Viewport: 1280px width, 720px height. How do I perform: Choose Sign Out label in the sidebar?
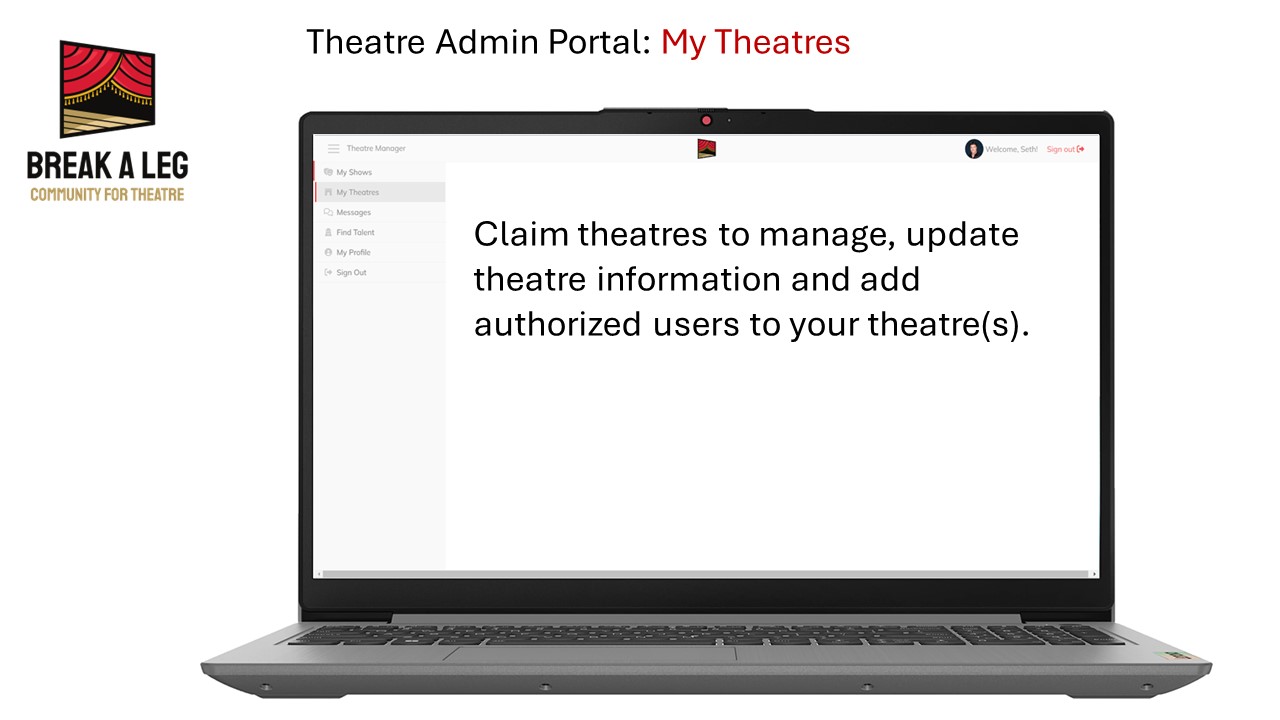352,272
